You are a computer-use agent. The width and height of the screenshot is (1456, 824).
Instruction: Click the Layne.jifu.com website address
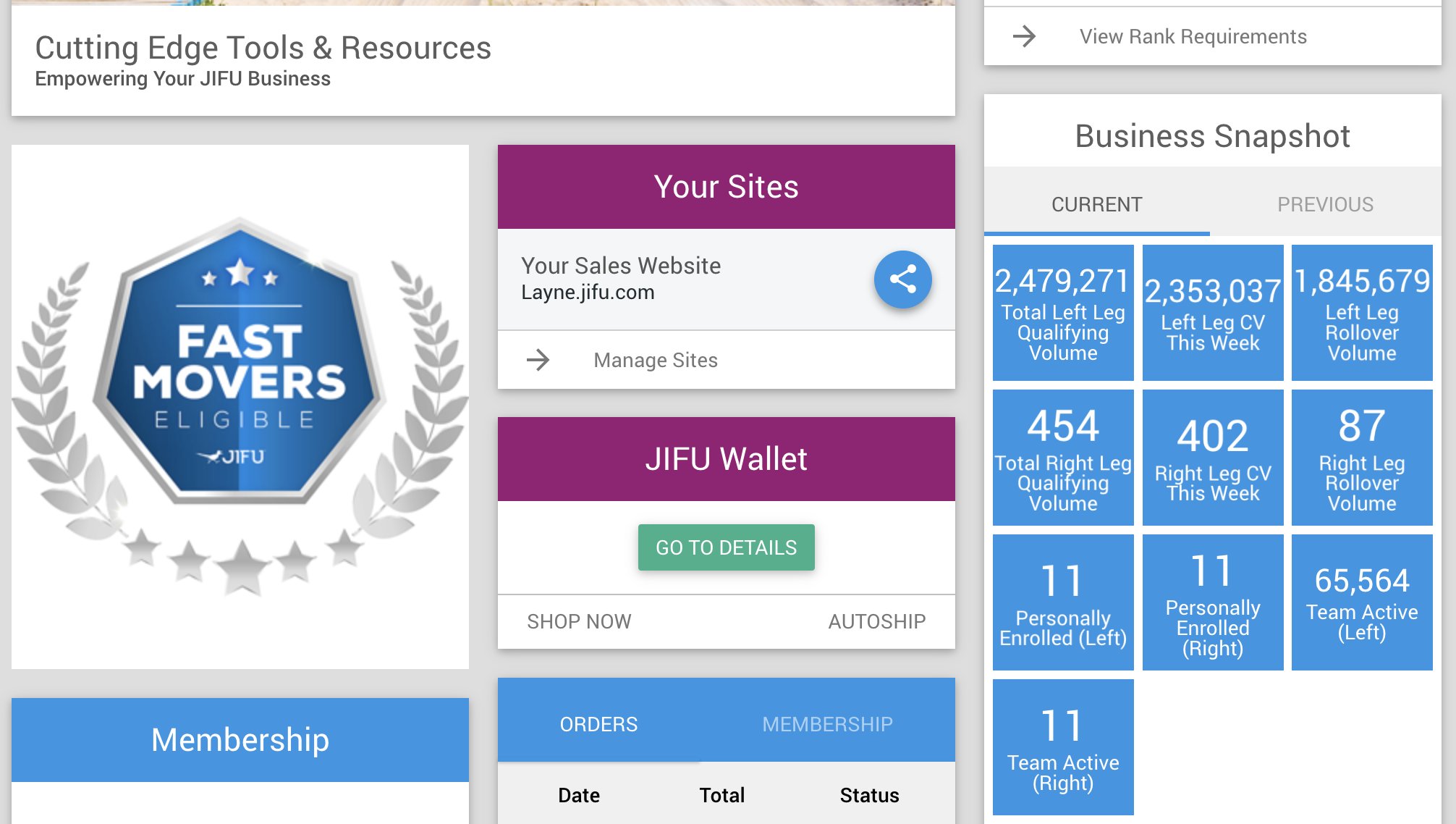point(588,293)
